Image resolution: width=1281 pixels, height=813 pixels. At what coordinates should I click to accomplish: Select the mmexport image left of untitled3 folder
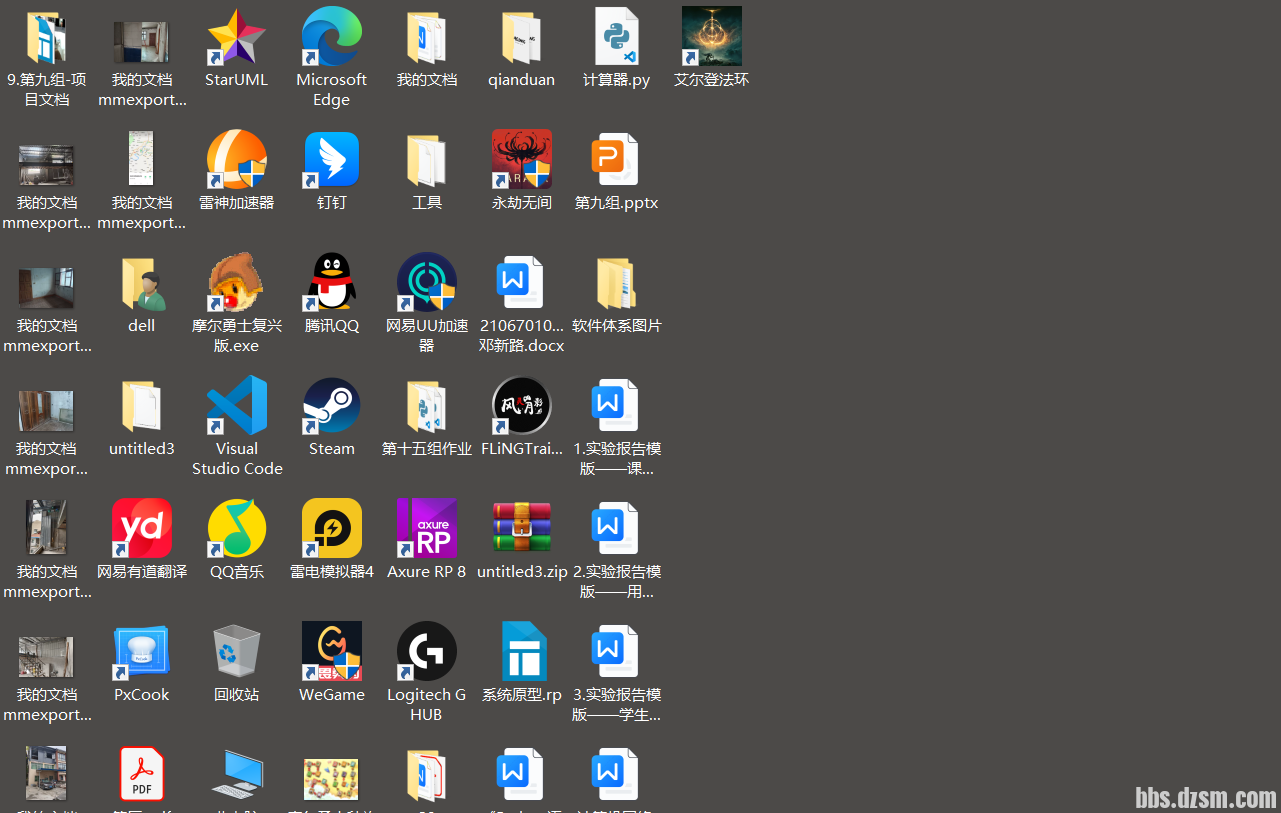click(x=46, y=411)
